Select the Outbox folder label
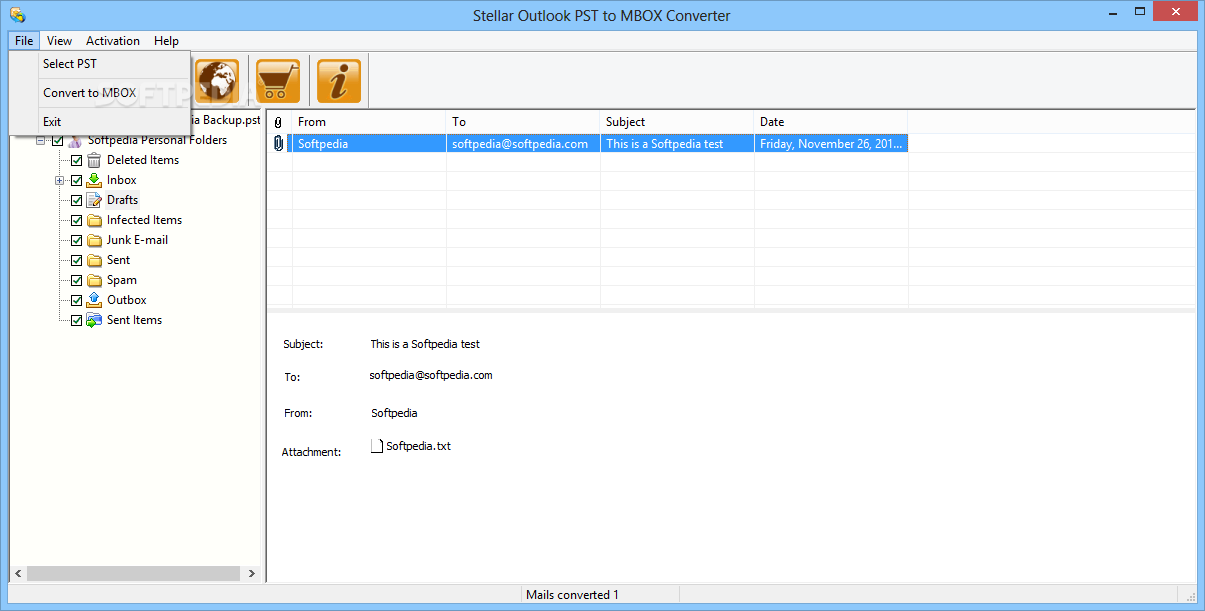The width and height of the screenshot is (1205, 611). 127,300
